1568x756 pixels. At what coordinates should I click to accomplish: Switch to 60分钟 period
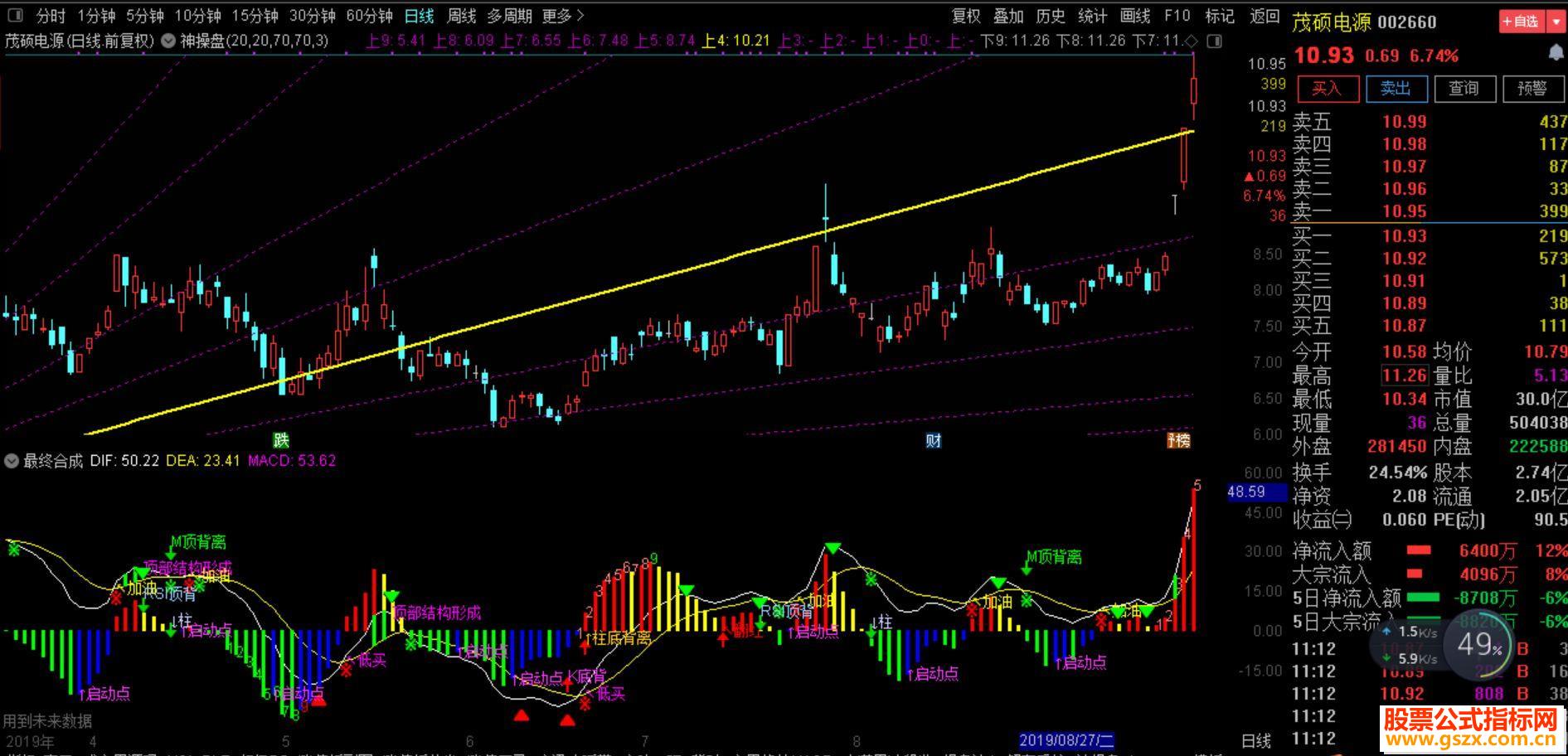click(x=369, y=17)
